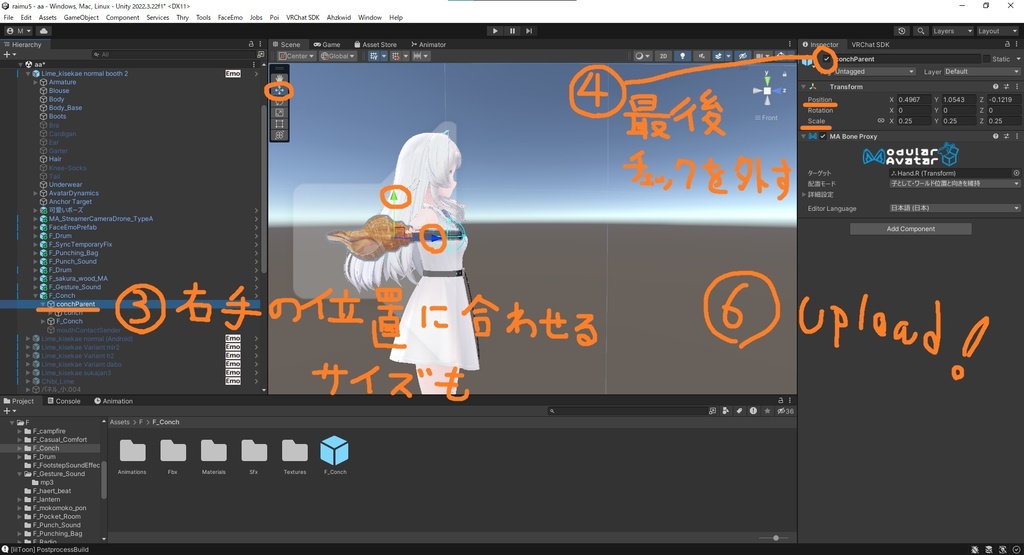Toggle grid snapping icon
The width and height of the screenshot is (1024, 555).
point(398,56)
